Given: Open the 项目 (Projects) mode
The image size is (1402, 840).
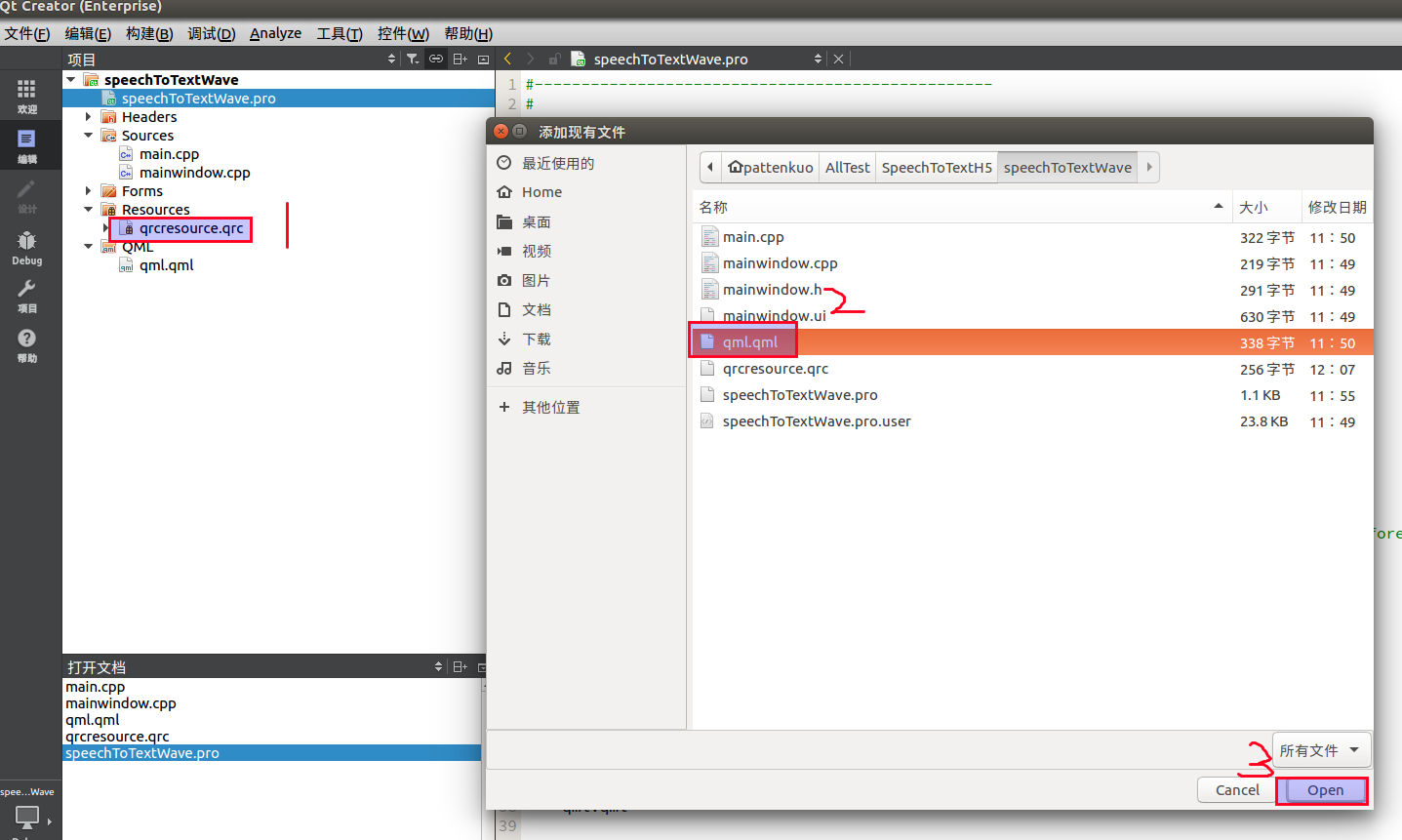Looking at the screenshot, I should 26,293.
